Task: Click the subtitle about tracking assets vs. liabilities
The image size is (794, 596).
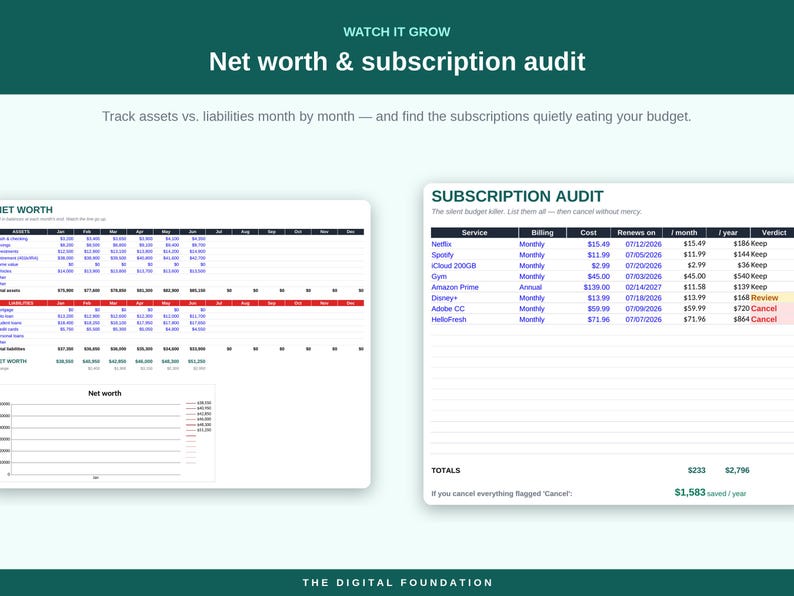Action: (x=396, y=116)
